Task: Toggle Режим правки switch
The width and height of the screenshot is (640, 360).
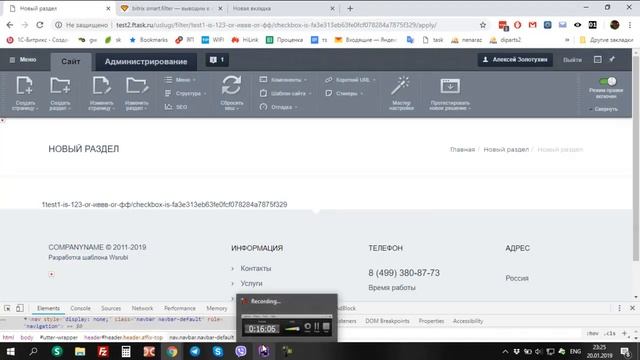Action: [607, 81]
